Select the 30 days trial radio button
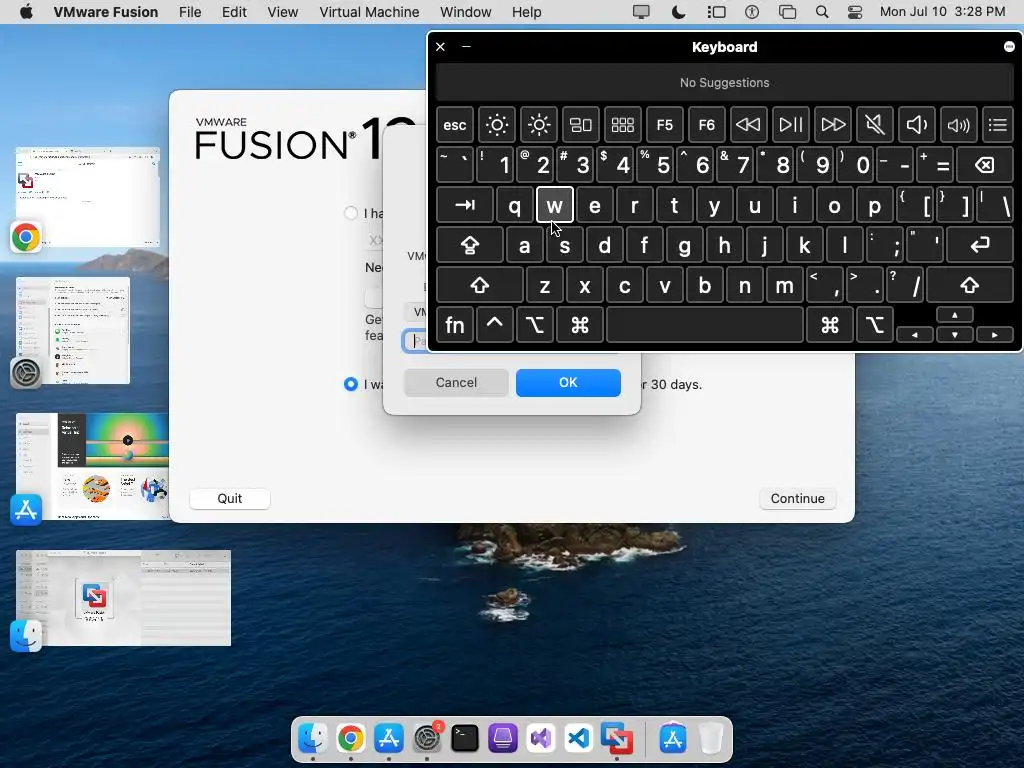The height and width of the screenshot is (768, 1024). pyautogui.click(x=351, y=384)
